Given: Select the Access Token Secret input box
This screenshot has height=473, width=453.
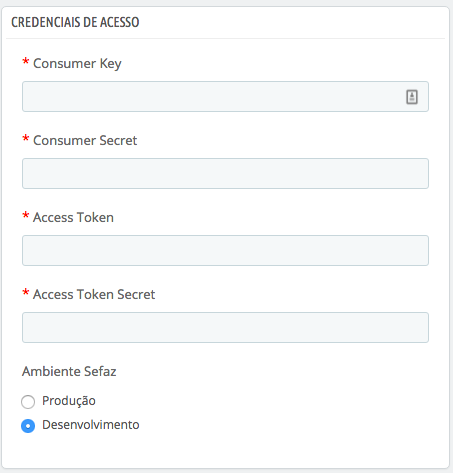Looking at the screenshot, I should tap(225, 328).
